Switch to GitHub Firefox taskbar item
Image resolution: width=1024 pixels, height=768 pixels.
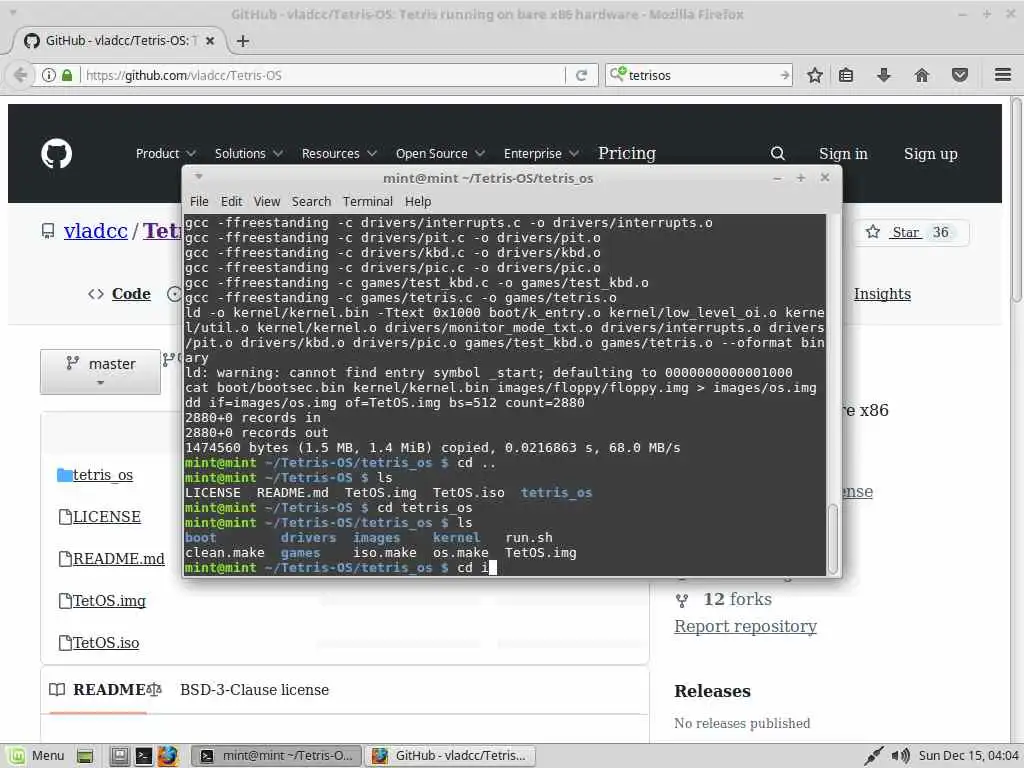pos(450,756)
